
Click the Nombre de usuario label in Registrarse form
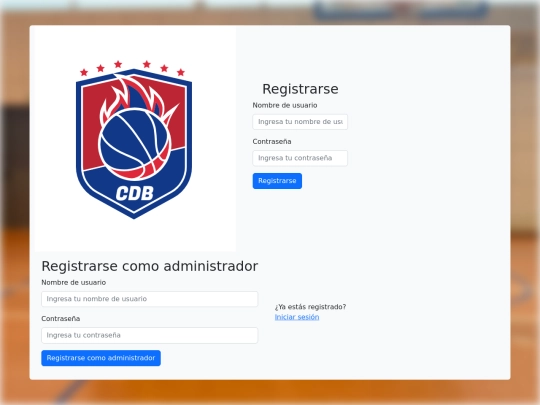click(285, 105)
